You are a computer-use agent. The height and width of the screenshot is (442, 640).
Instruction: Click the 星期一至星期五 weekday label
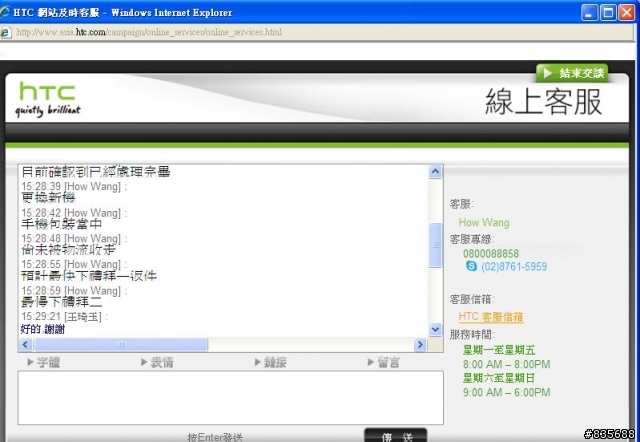(499, 350)
